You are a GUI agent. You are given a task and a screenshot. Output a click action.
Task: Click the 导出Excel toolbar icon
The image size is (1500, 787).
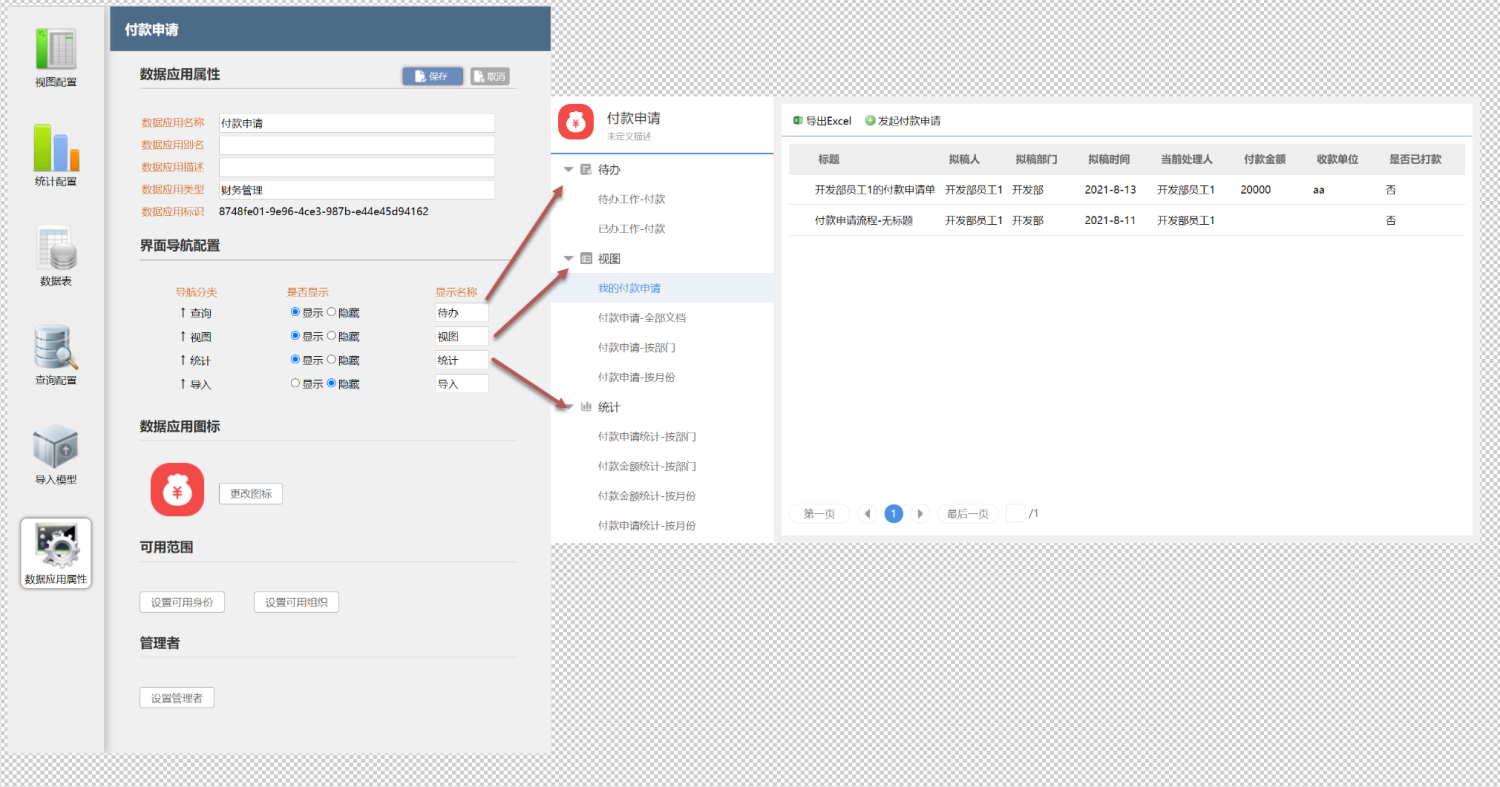797,121
